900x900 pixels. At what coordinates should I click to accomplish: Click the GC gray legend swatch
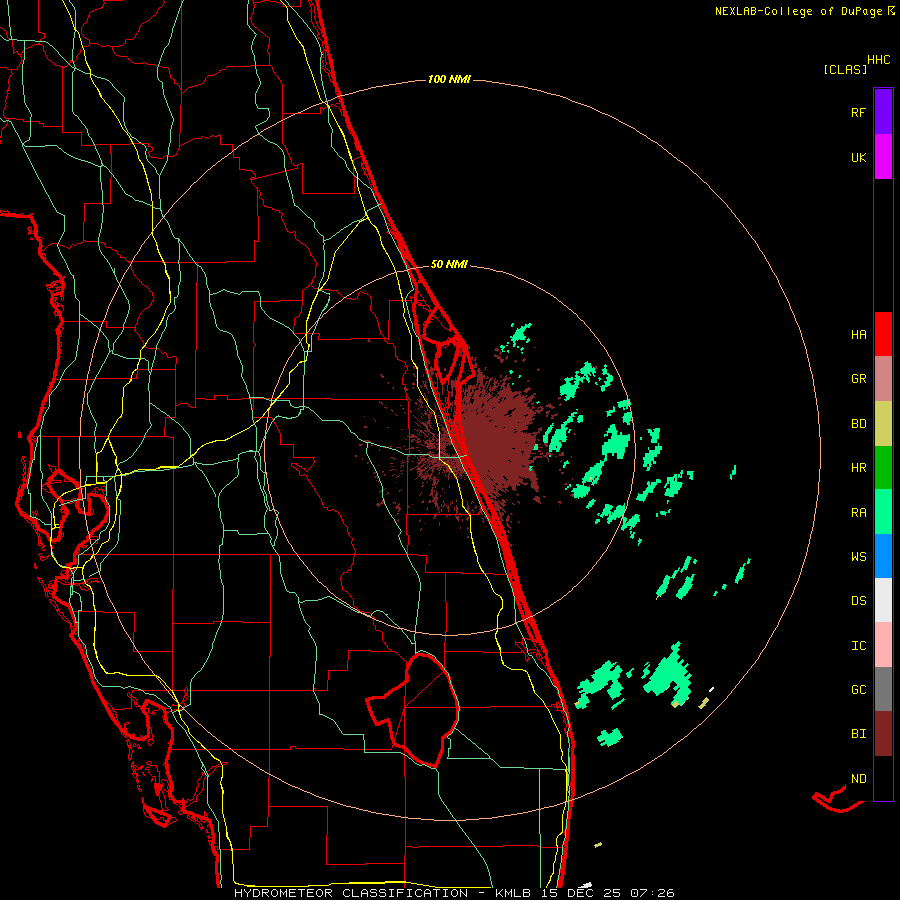[883, 689]
